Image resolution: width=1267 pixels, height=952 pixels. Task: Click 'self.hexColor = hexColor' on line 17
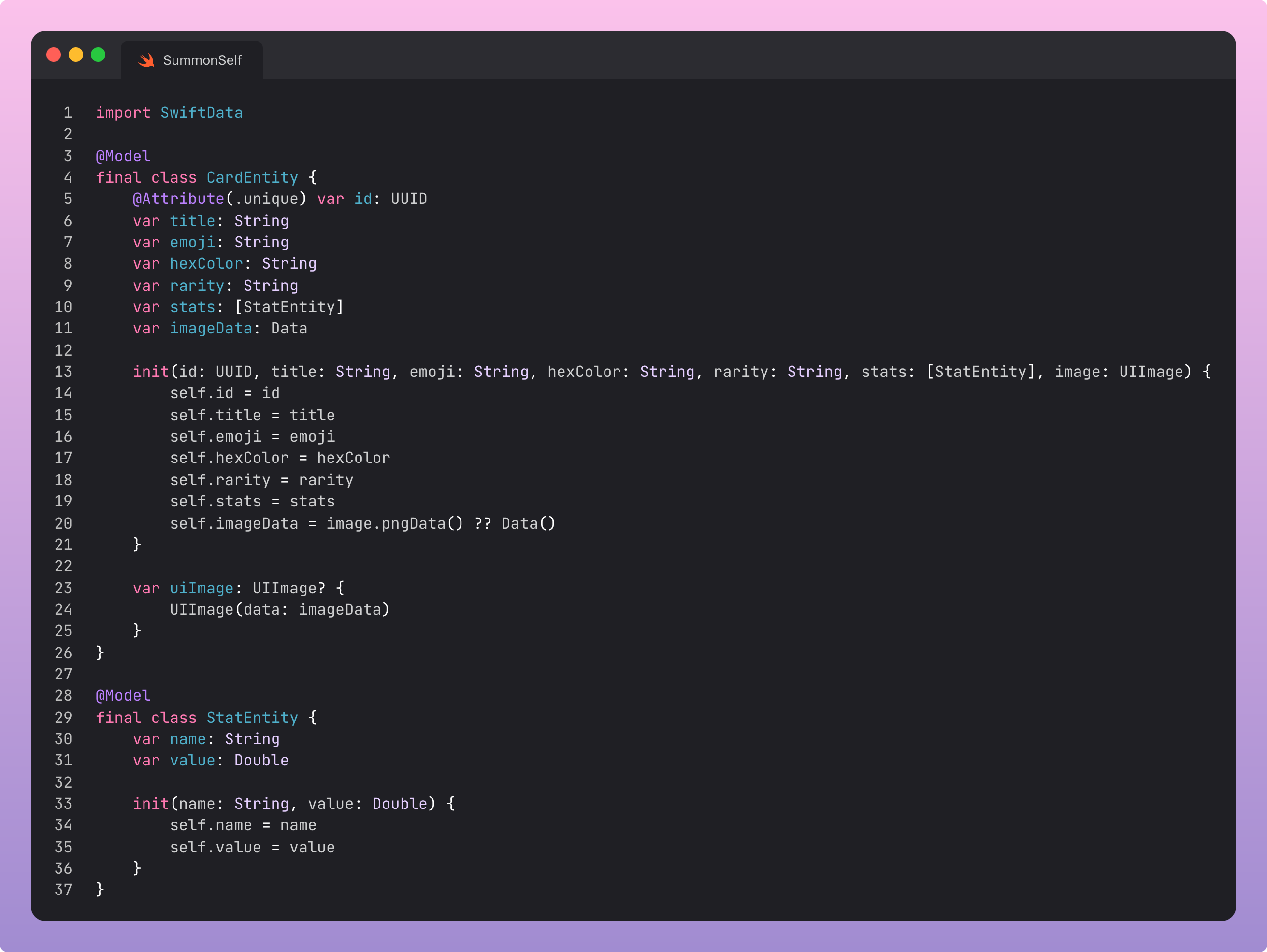[x=279, y=458]
